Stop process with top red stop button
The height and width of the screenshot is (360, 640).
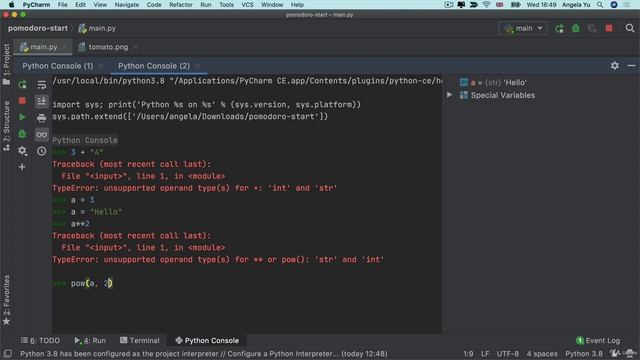click(609, 28)
